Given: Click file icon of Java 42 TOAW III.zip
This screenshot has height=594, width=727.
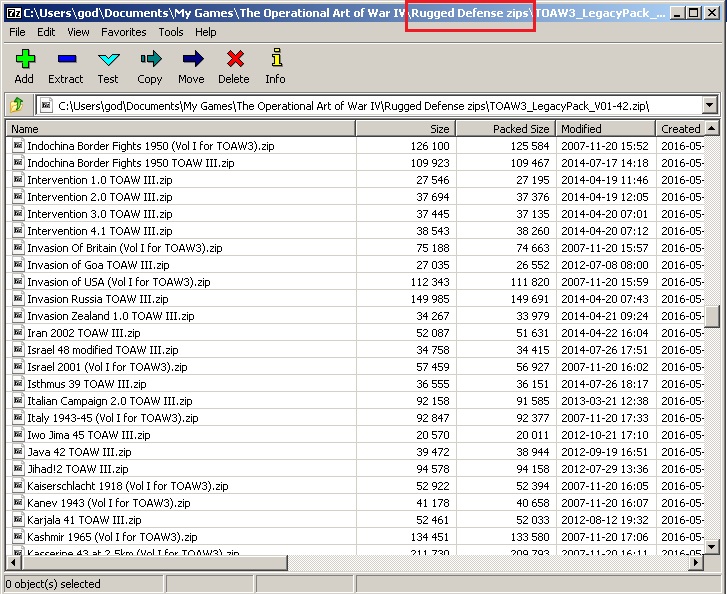Looking at the screenshot, I should click(x=18, y=451).
